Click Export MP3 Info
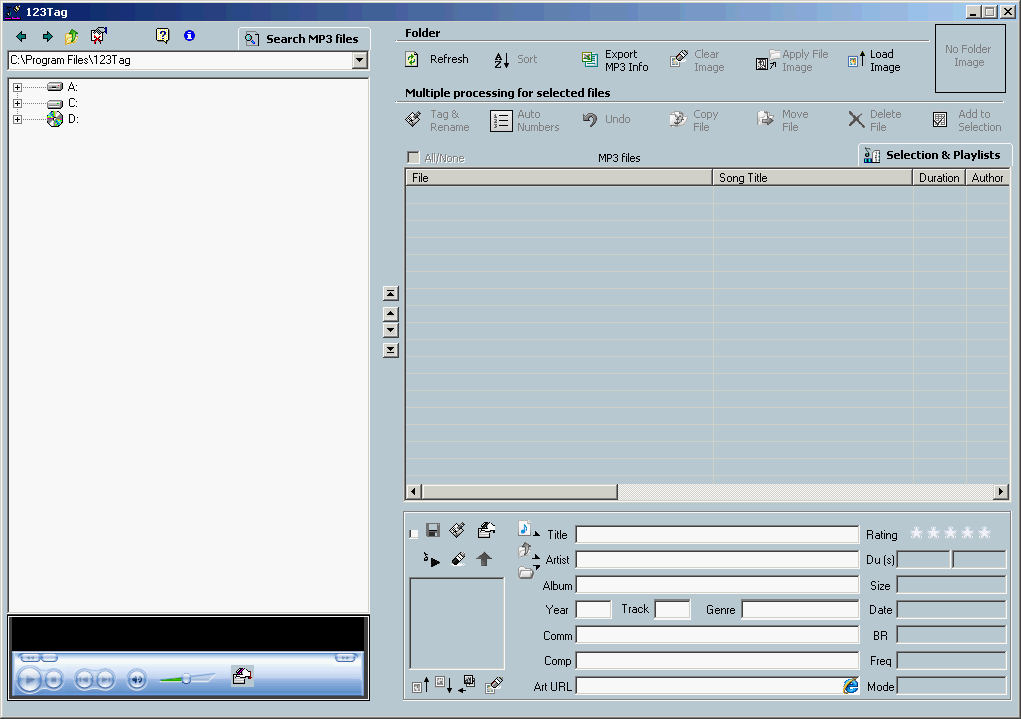1021x719 pixels. point(615,61)
